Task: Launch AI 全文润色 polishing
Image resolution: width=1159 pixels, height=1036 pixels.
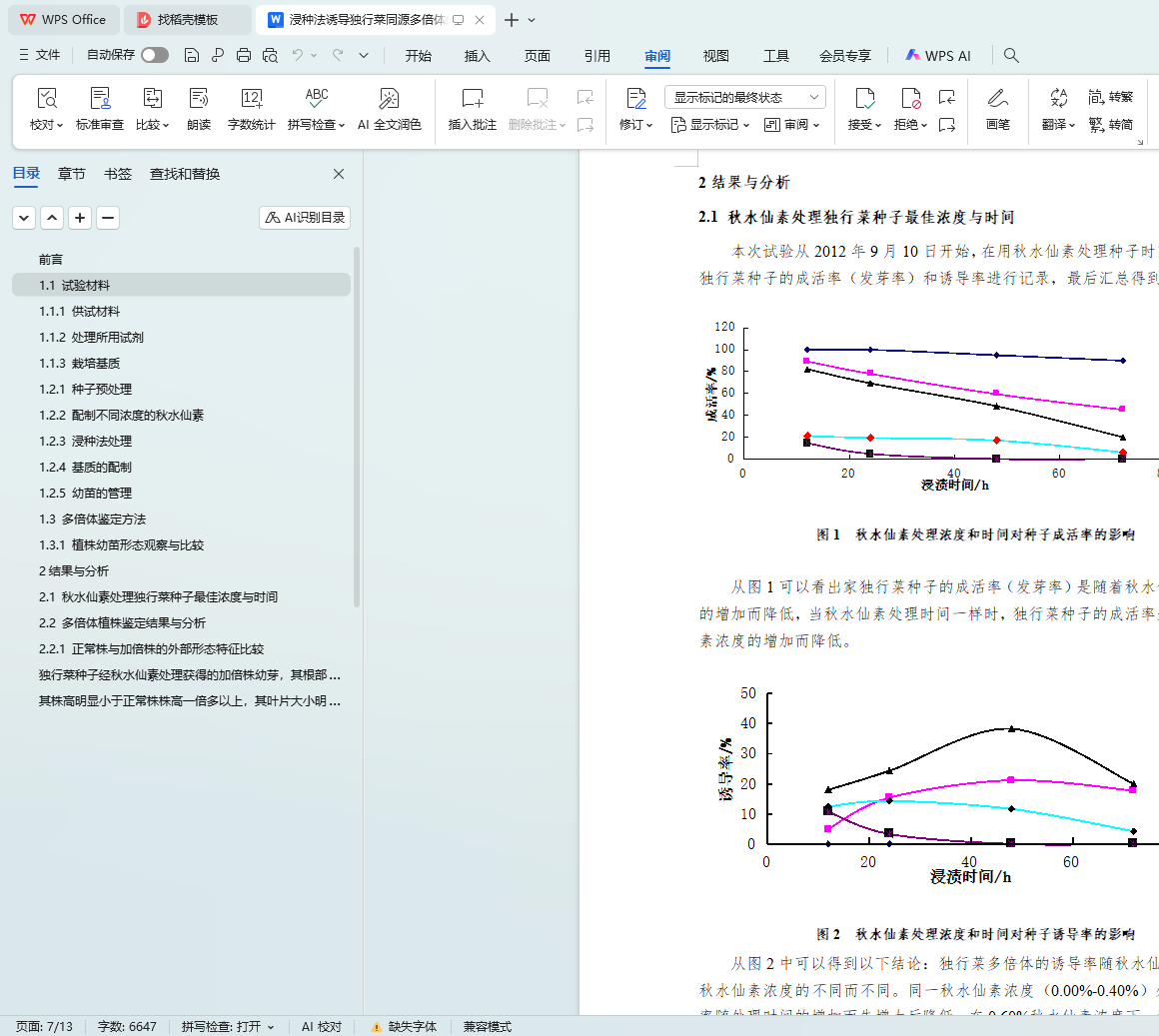Action: 389,109
